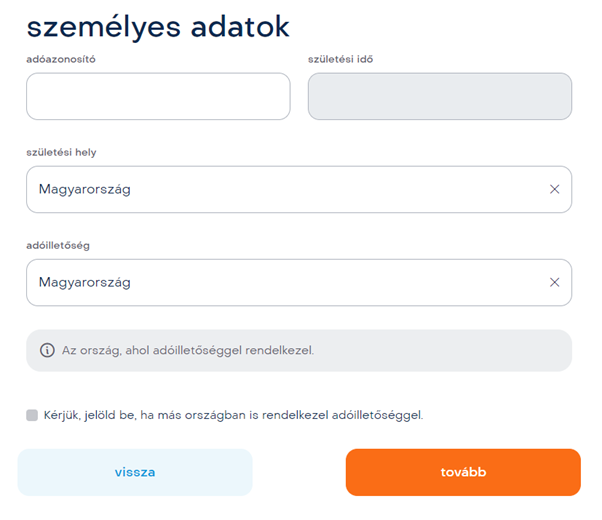
Task: Expand the adóilletőség country dropdown
Action: (299, 282)
